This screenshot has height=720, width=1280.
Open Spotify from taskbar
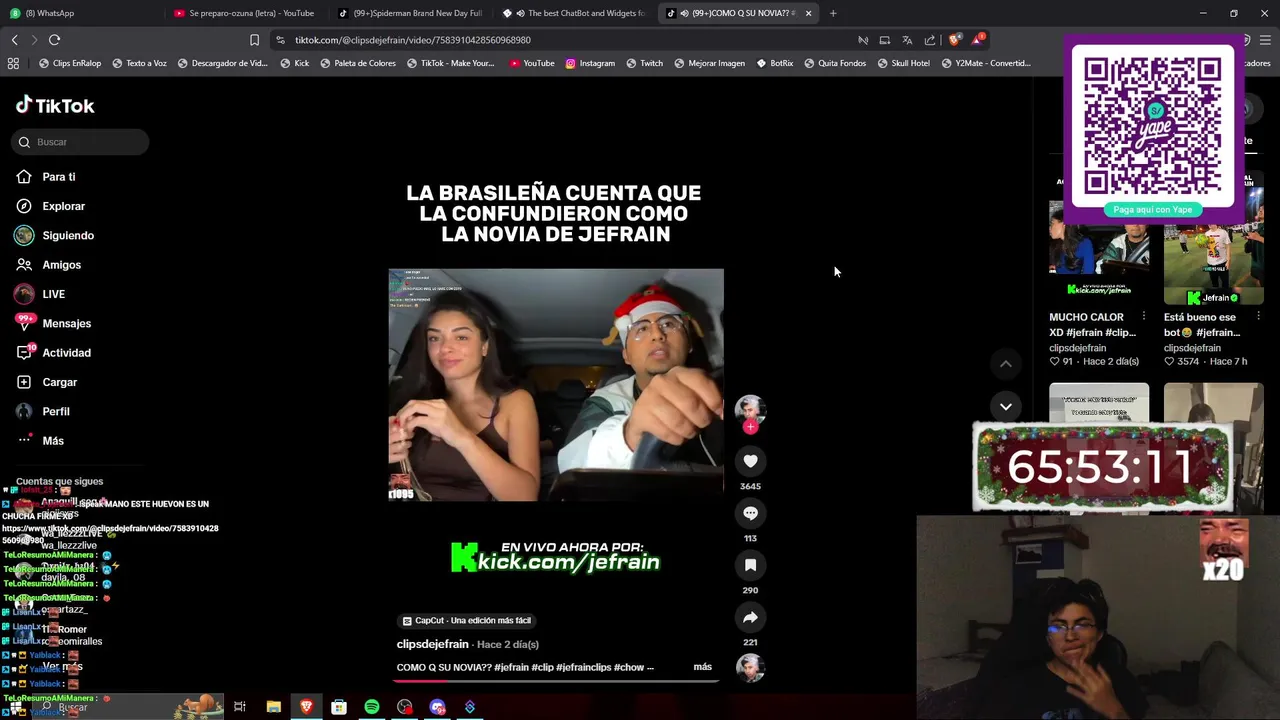coord(372,707)
